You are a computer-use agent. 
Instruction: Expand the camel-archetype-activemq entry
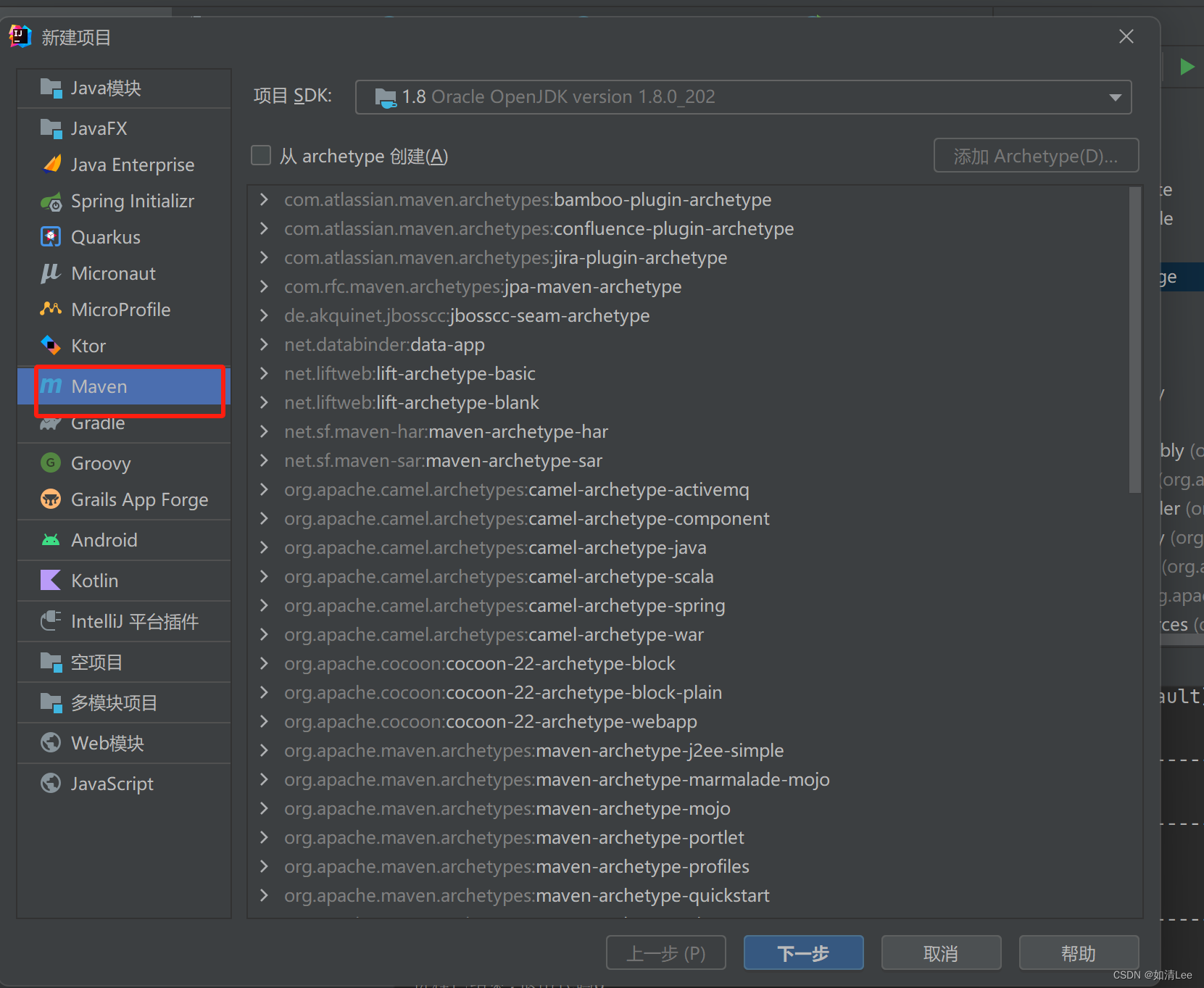tap(265, 489)
